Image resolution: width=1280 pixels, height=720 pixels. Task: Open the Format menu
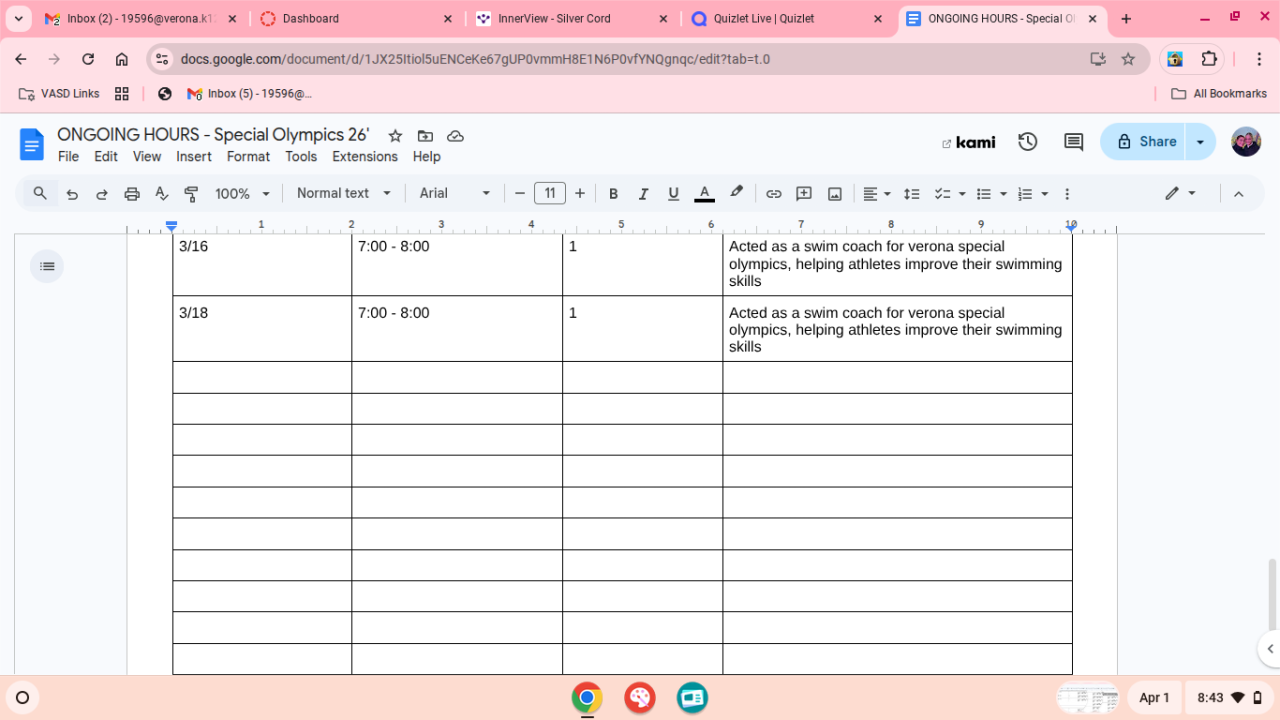248,157
